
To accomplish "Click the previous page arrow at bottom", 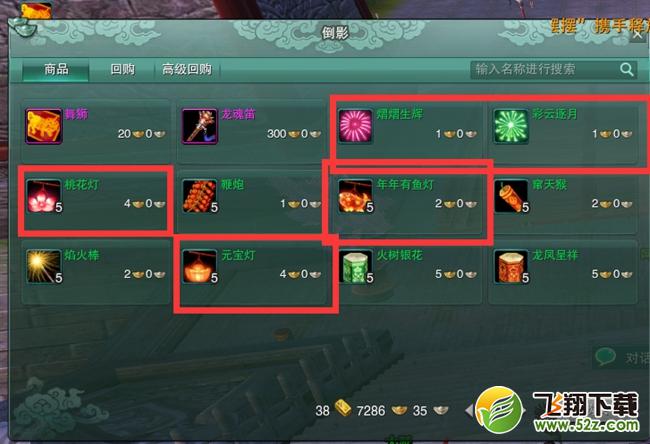I will [x=470, y=411].
